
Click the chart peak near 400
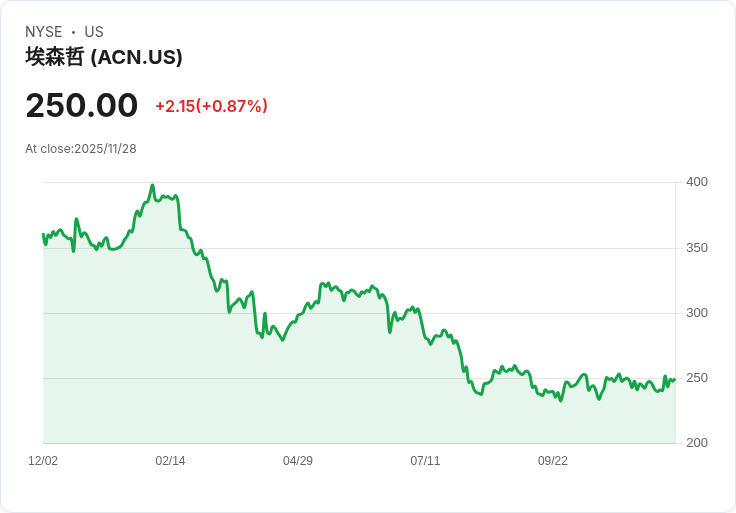(152, 185)
